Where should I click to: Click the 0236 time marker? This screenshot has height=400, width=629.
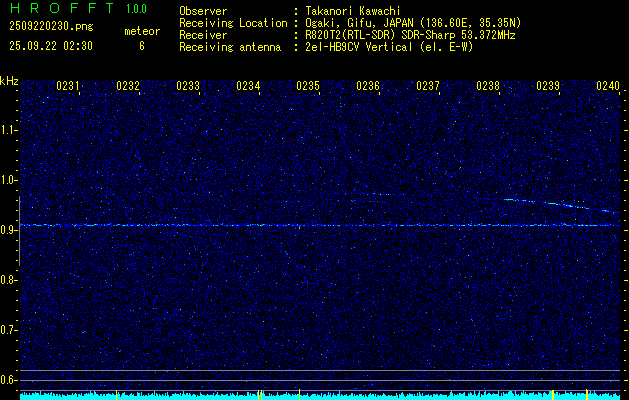coord(368,86)
